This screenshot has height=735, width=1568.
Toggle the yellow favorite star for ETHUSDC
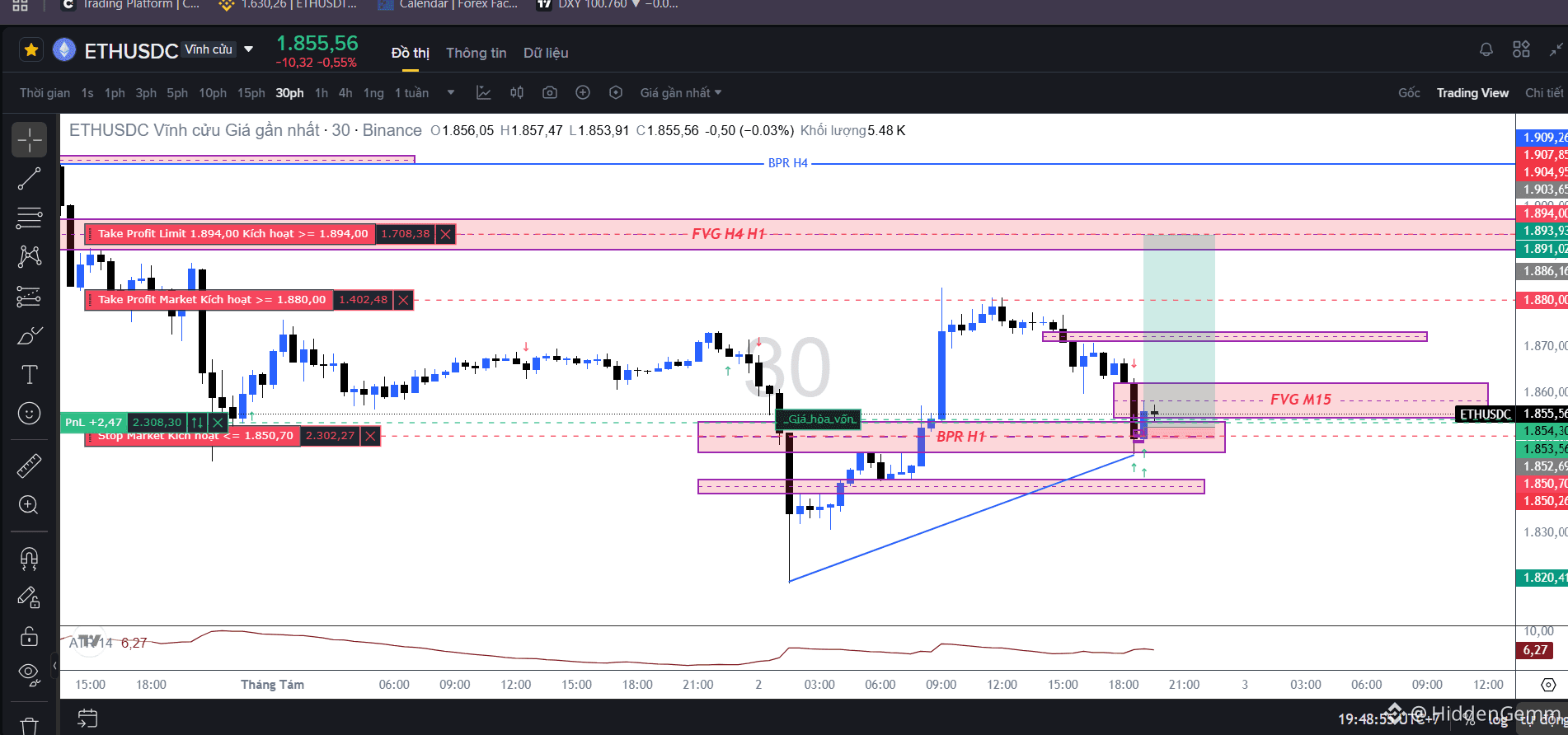point(31,50)
